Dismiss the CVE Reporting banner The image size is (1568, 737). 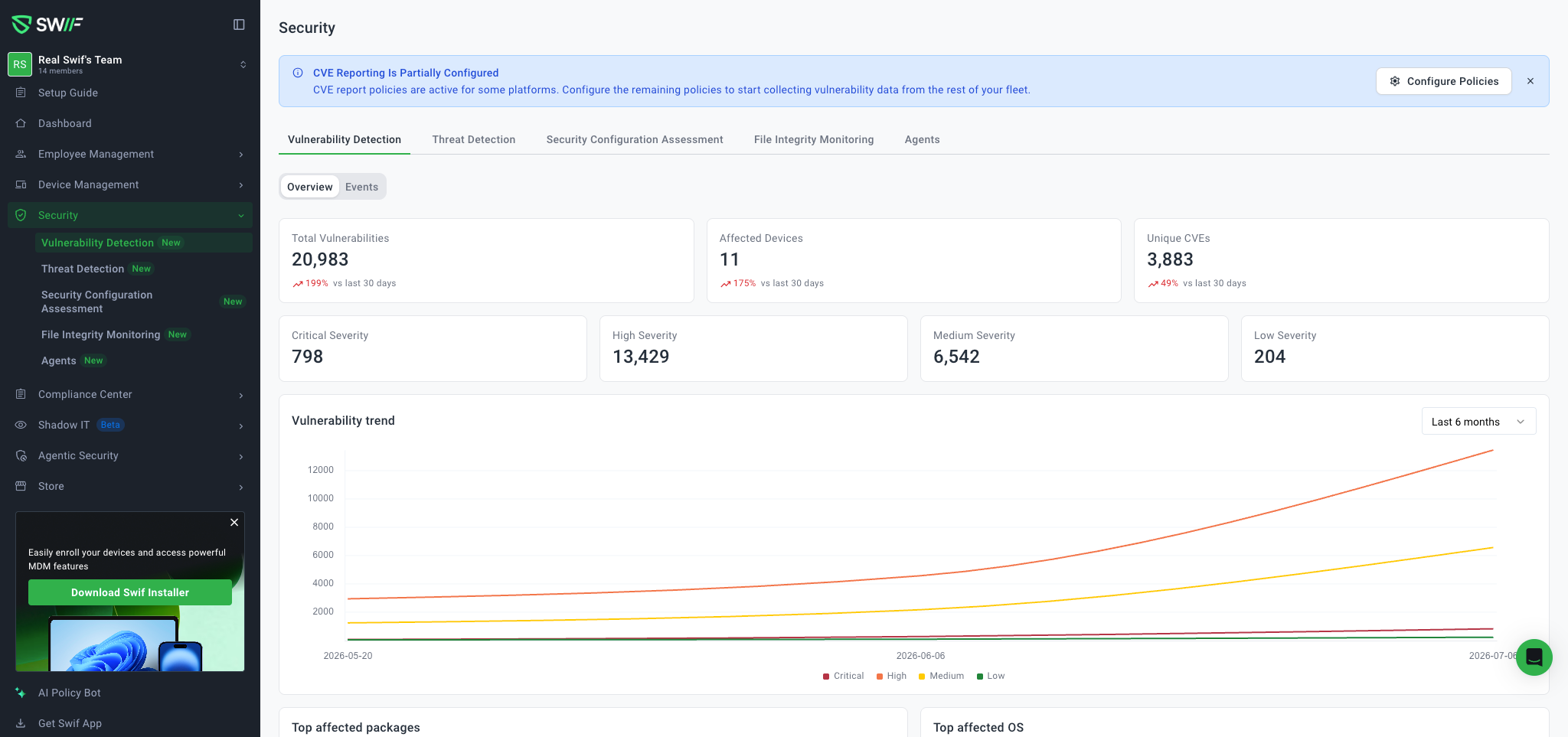pyautogui.click(x=1530, y=81)
